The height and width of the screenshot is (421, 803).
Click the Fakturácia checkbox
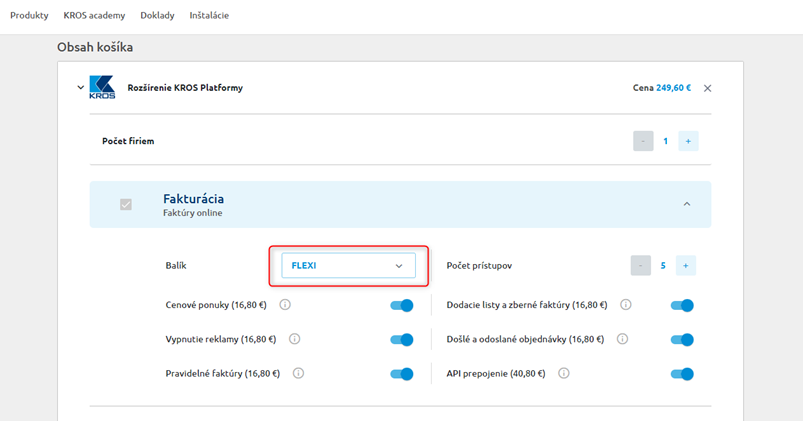pos(126,204)
